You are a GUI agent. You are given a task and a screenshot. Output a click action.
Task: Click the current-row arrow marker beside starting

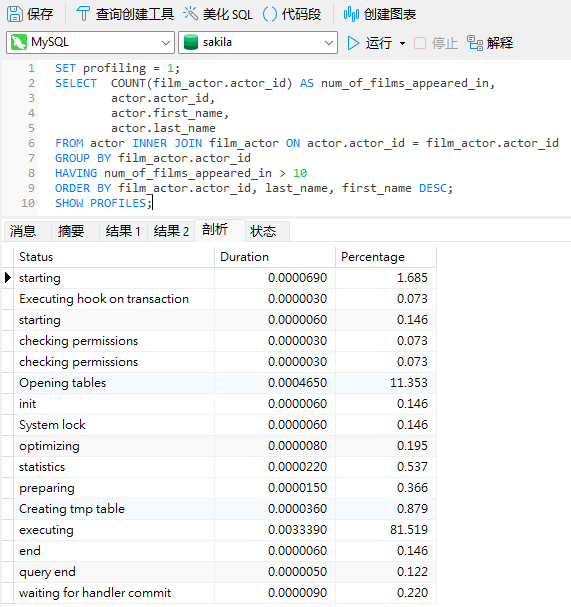point(7,278)
